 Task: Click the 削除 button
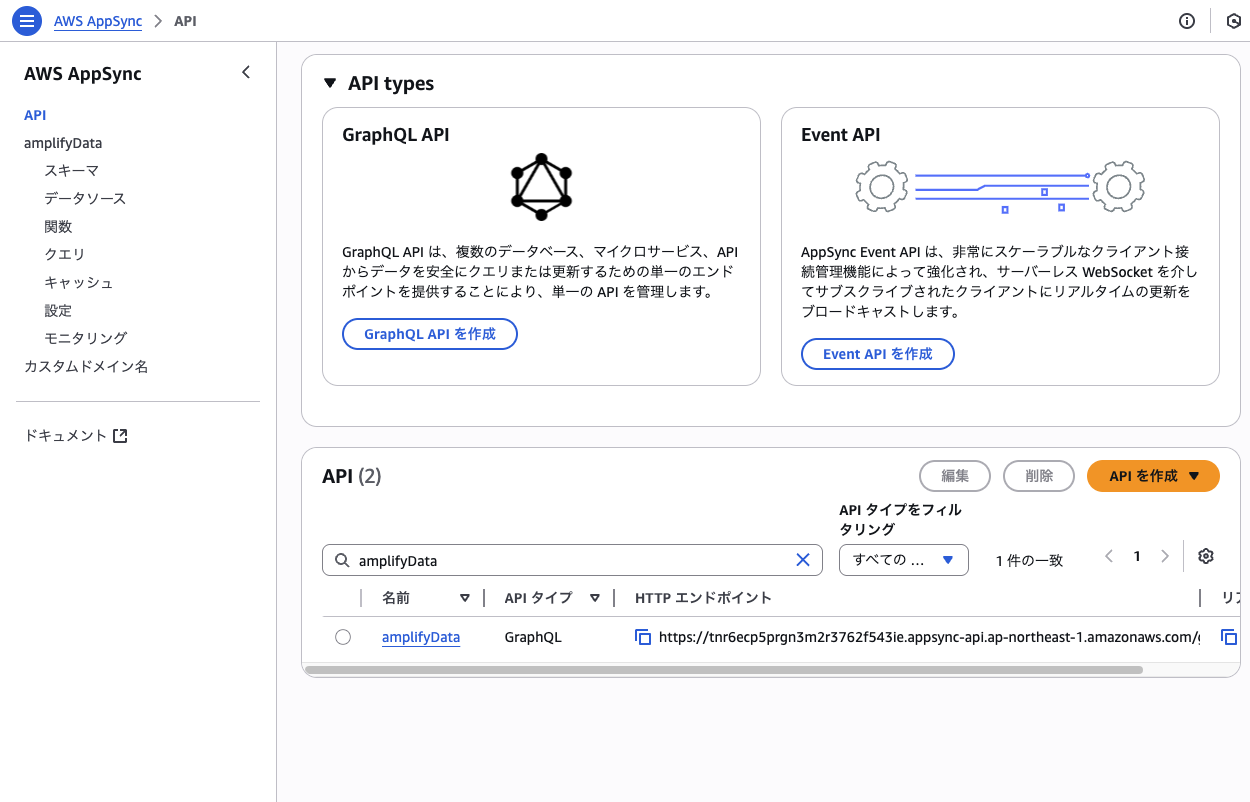coord(1039,476)
